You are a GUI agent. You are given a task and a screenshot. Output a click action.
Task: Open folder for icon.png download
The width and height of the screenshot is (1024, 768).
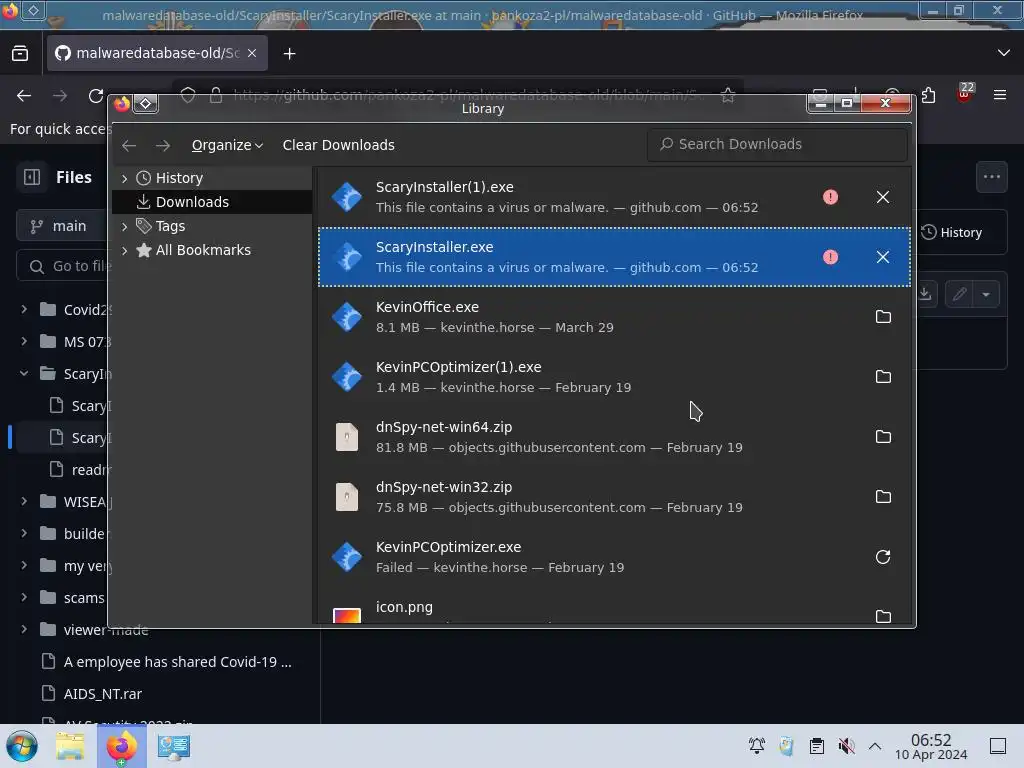click(882, 616)
